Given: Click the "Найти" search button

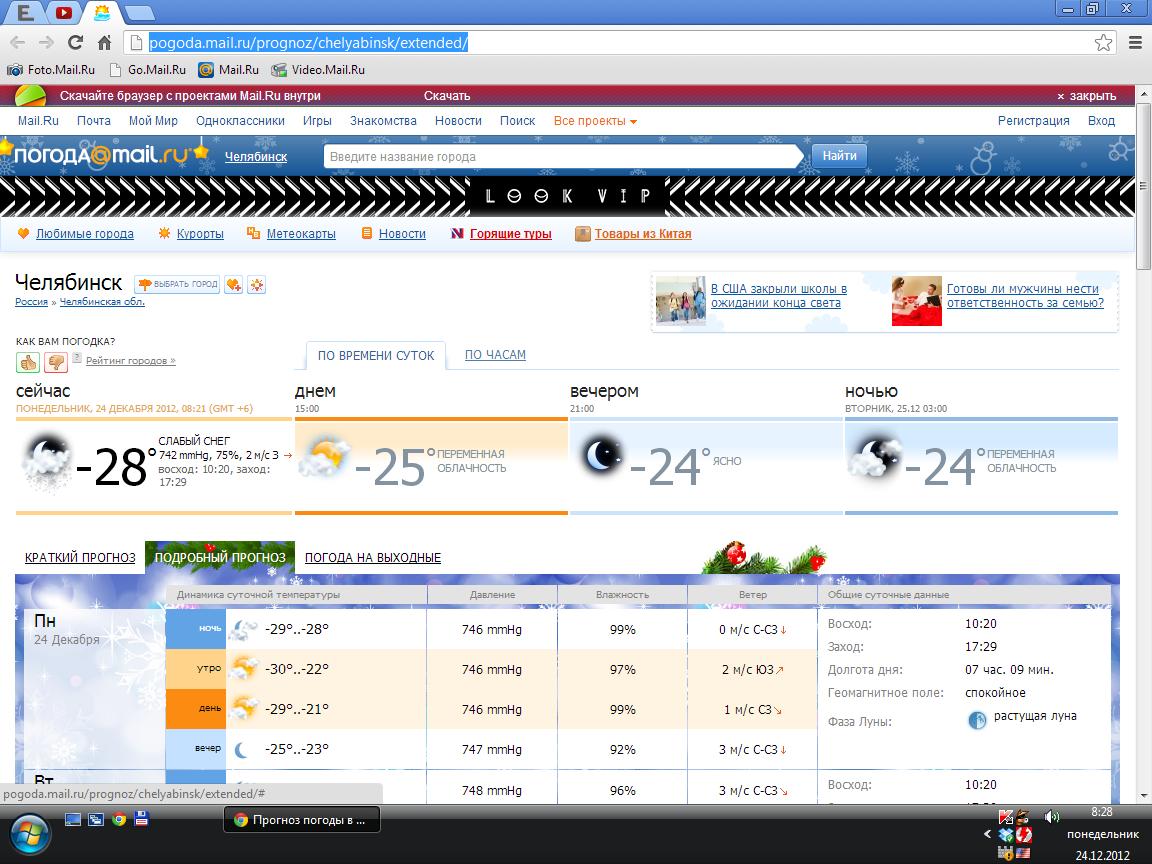Looking at the screenshot, I should tap(839, 156).
